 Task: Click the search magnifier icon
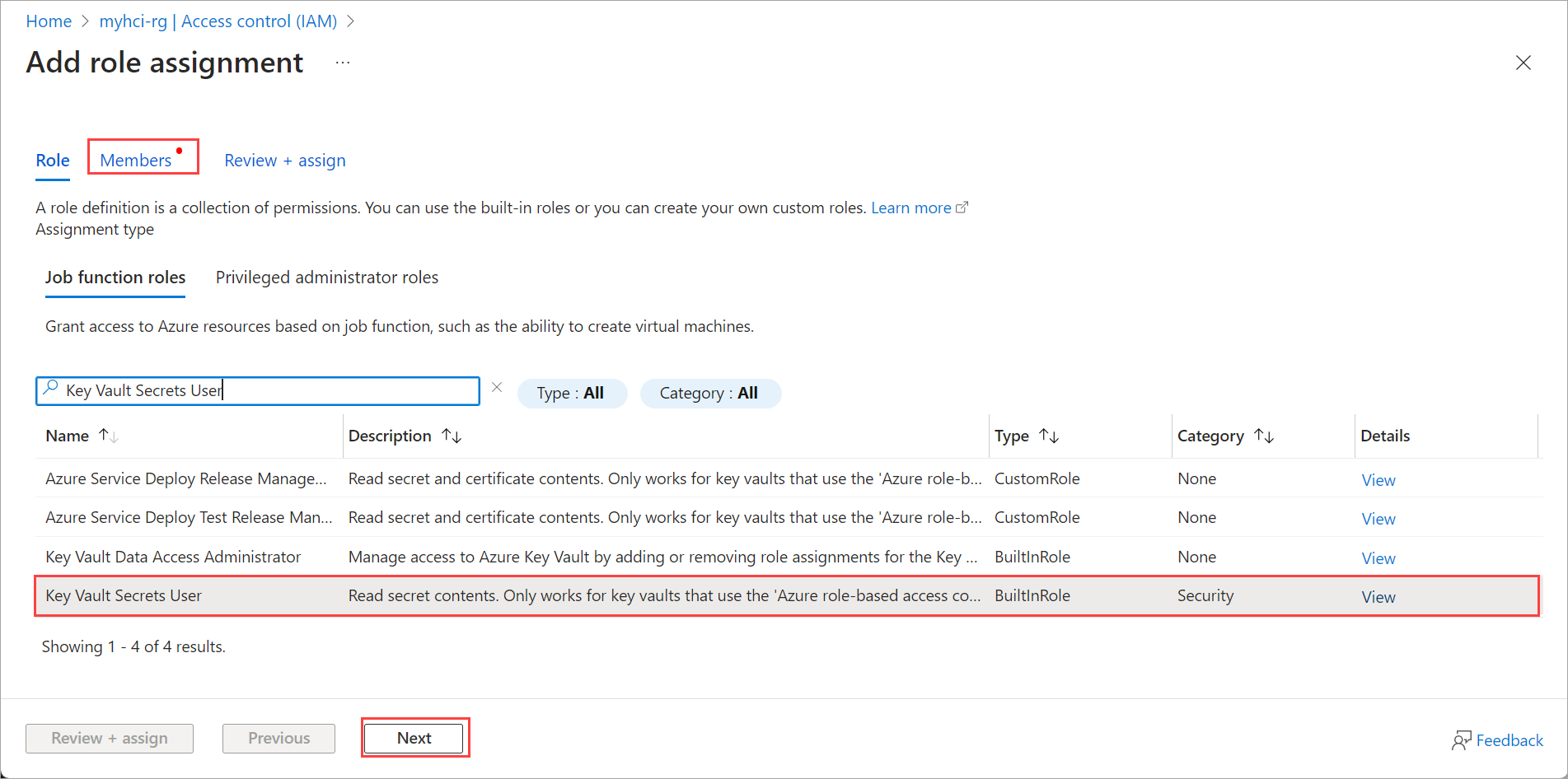[x=51, y=388]
